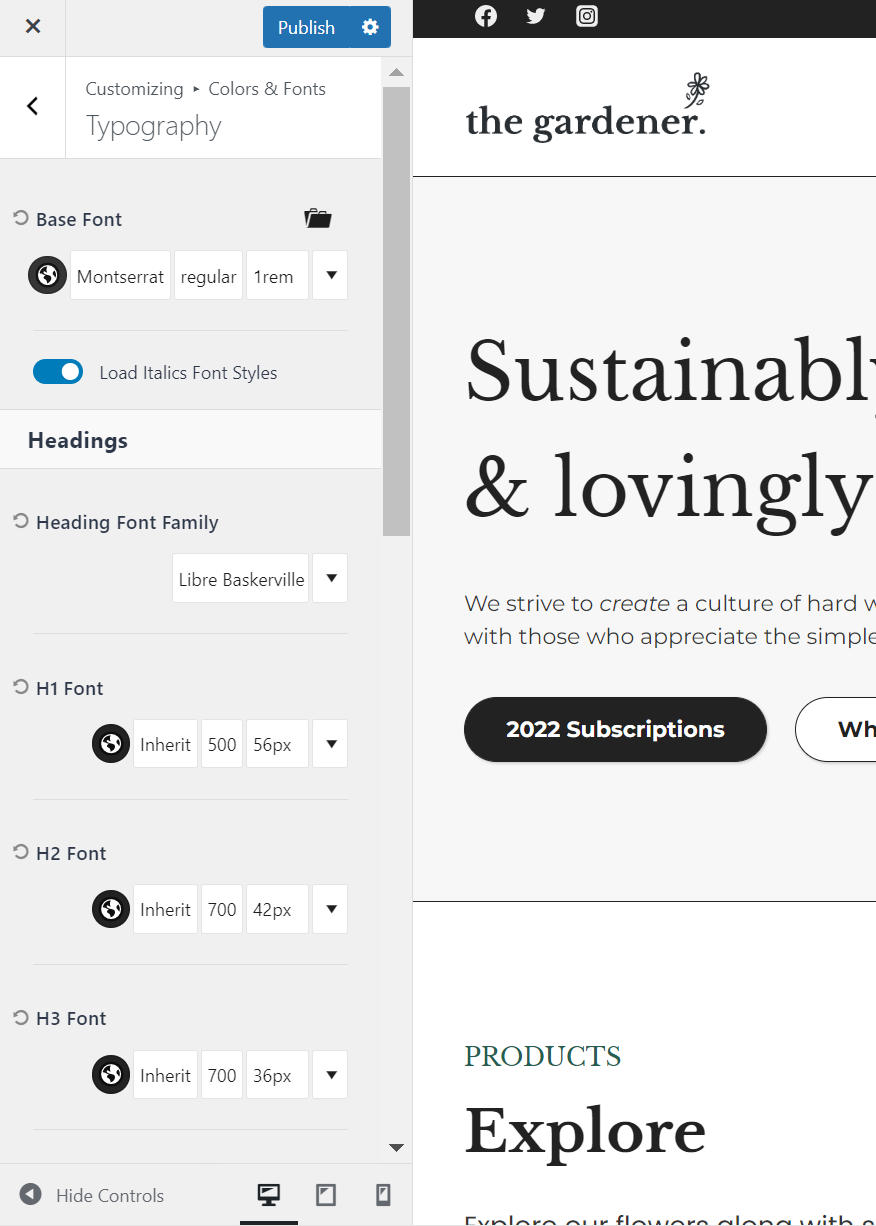Open publish settings gear

370,27
